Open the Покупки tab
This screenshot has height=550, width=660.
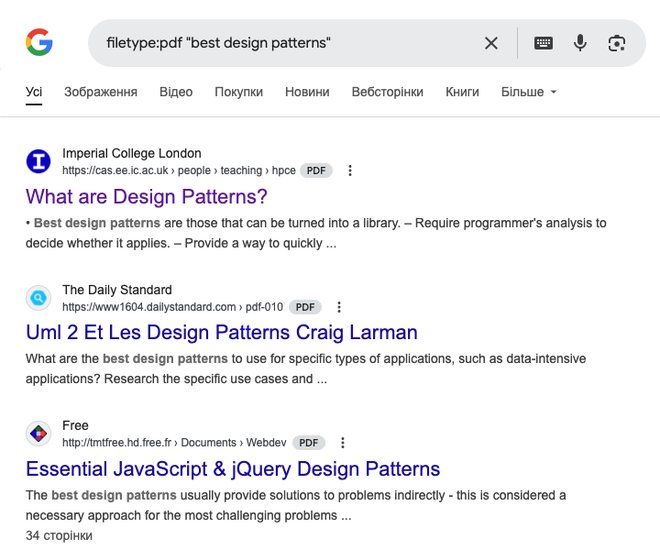click(x=239, y=92)
